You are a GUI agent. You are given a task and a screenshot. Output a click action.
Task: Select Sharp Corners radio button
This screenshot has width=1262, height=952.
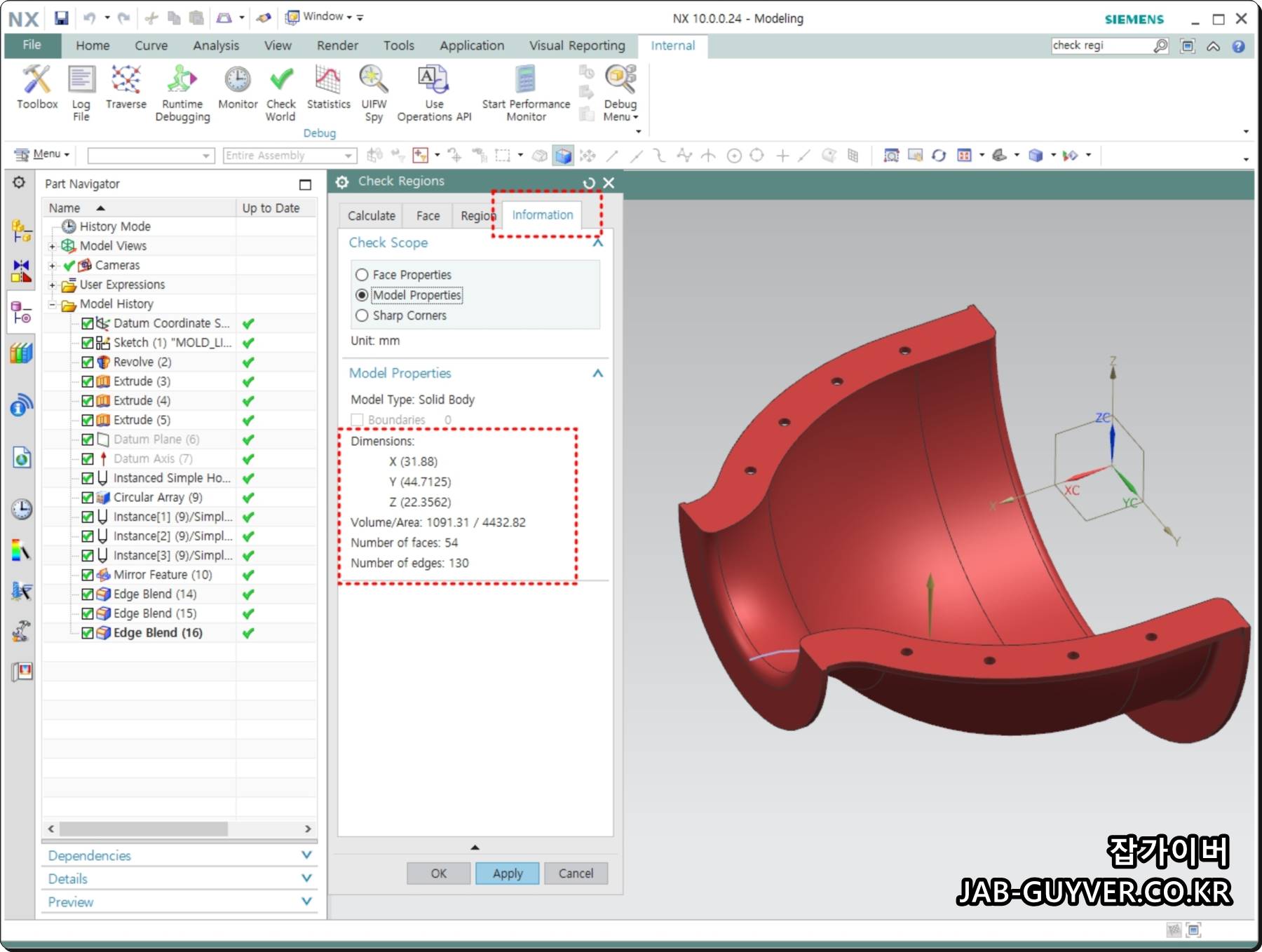point(362,315)
